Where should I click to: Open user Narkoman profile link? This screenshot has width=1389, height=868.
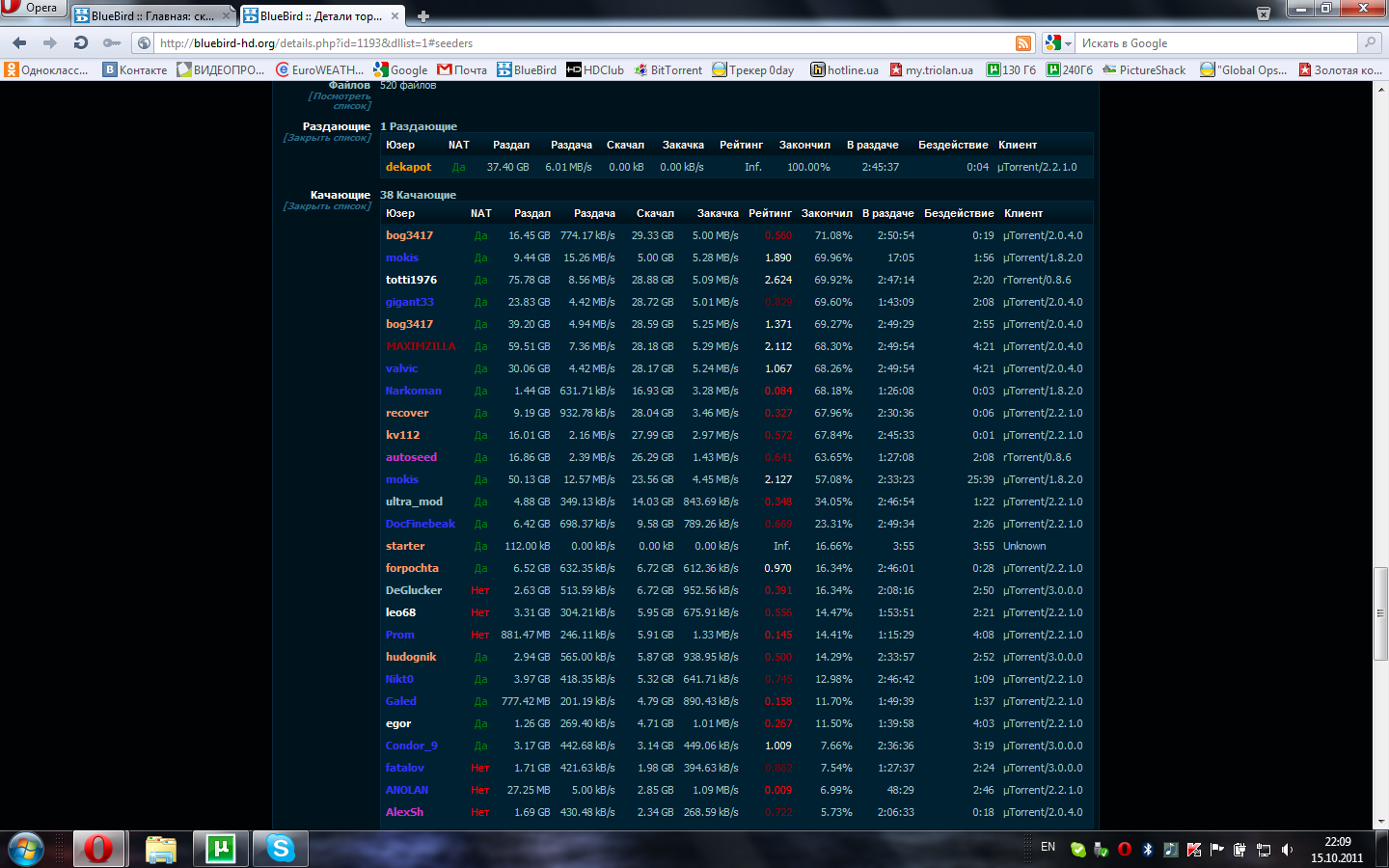coord(413,391)
